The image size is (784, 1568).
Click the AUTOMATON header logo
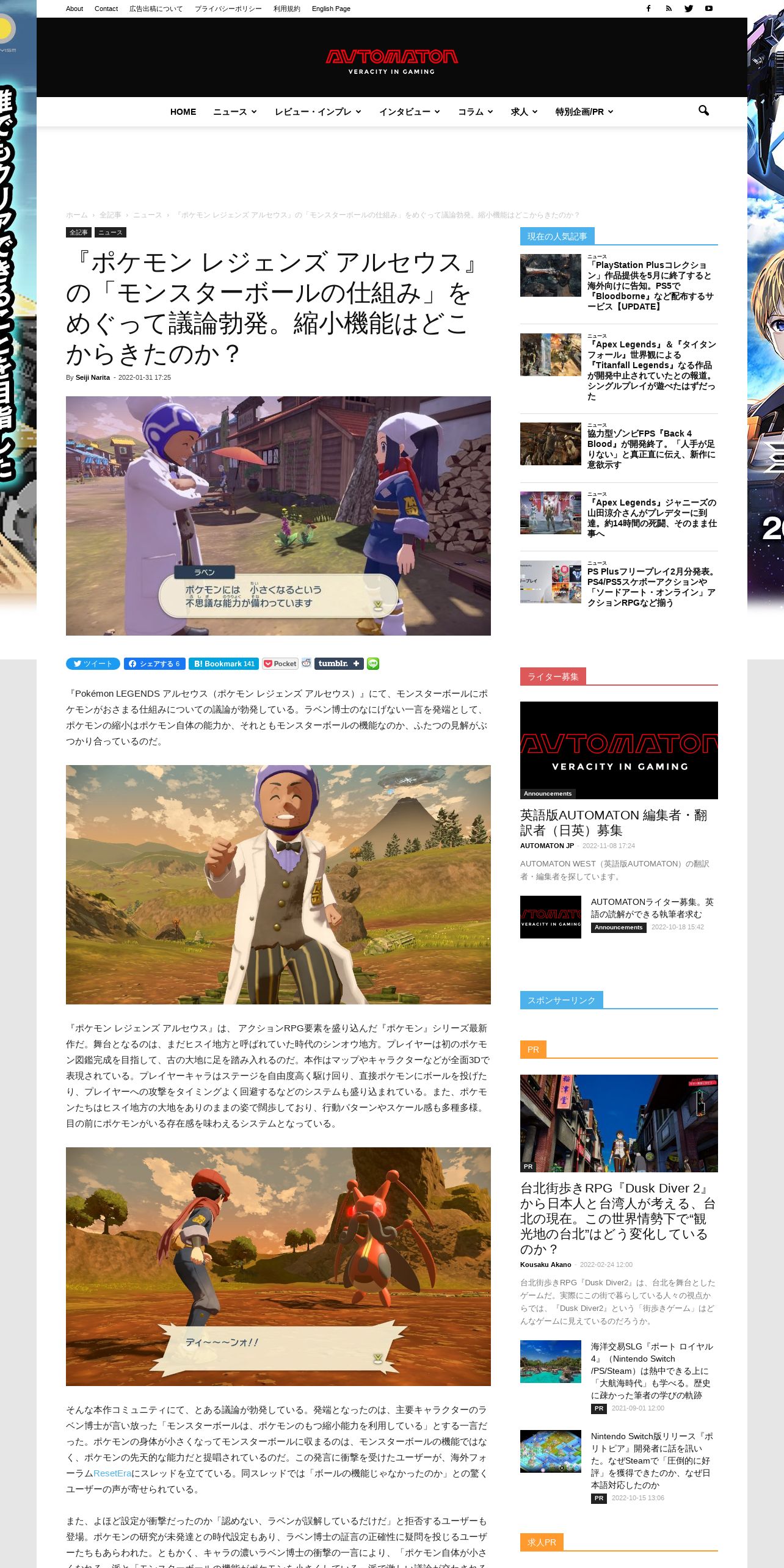(x=391, y=61)
